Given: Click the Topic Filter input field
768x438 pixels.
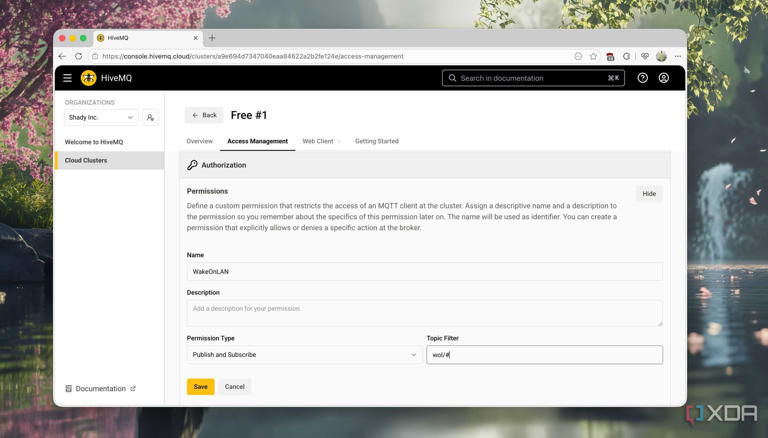Looking at the screenshot, I should (x=544, y=355).
